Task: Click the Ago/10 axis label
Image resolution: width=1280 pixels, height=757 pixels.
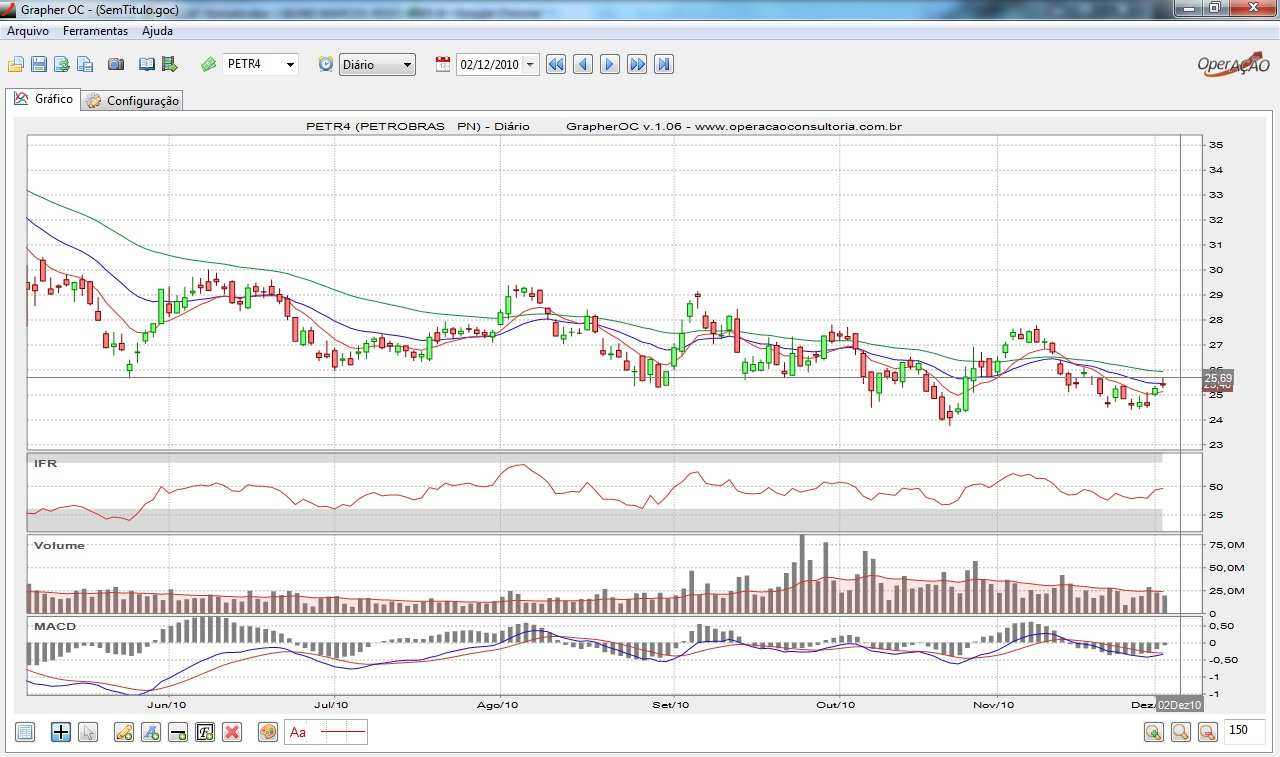Action: point(498,705)
